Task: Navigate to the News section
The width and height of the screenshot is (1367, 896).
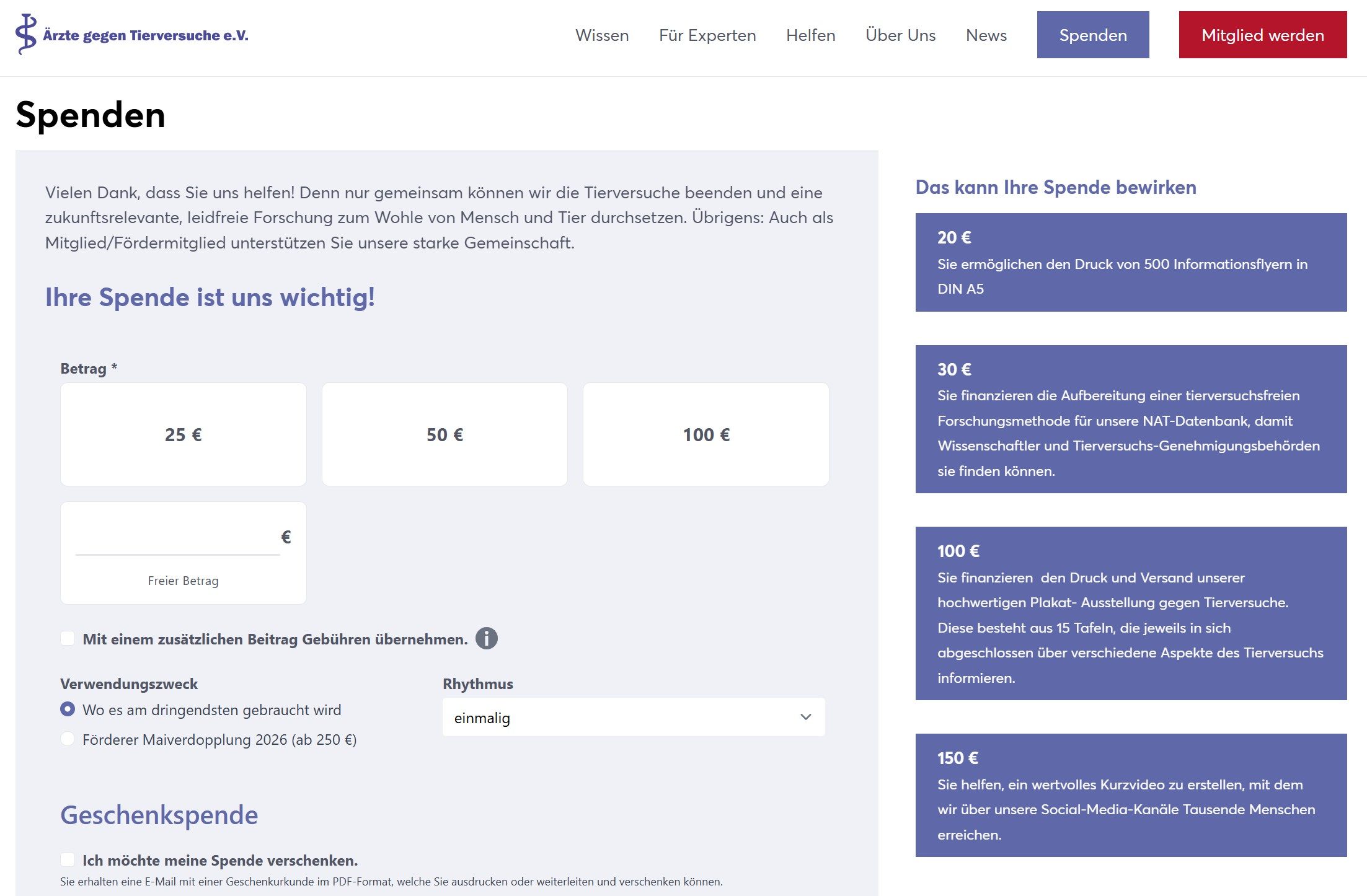Action: (986, 35)
